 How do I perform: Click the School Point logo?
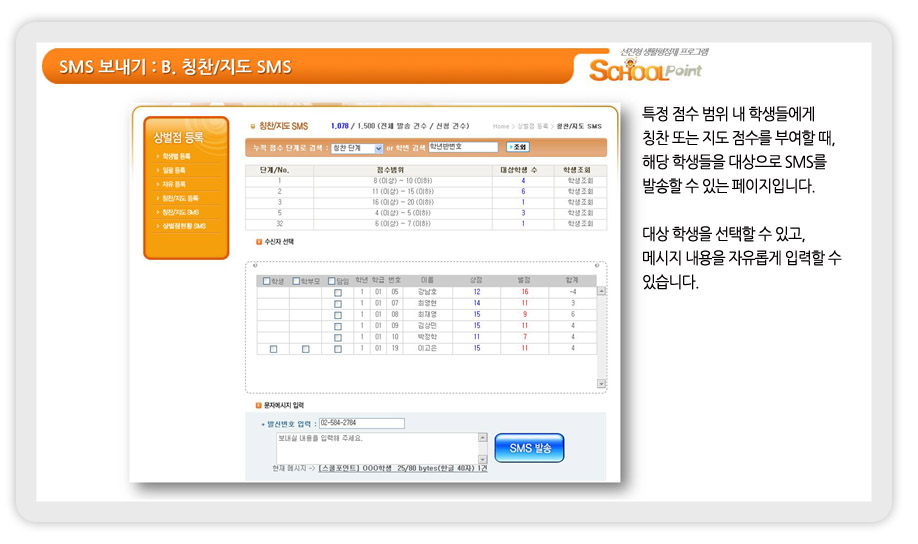645,68
